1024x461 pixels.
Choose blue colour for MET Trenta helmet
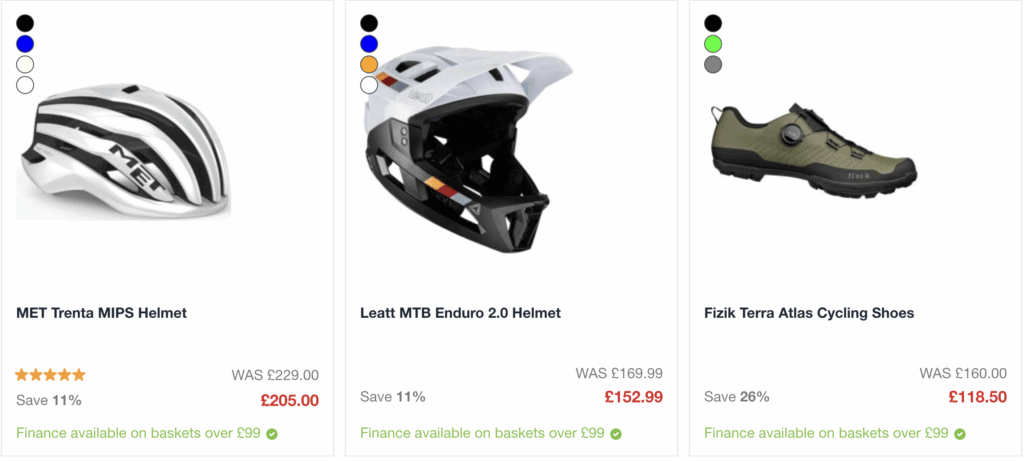(x=25, y=44)
